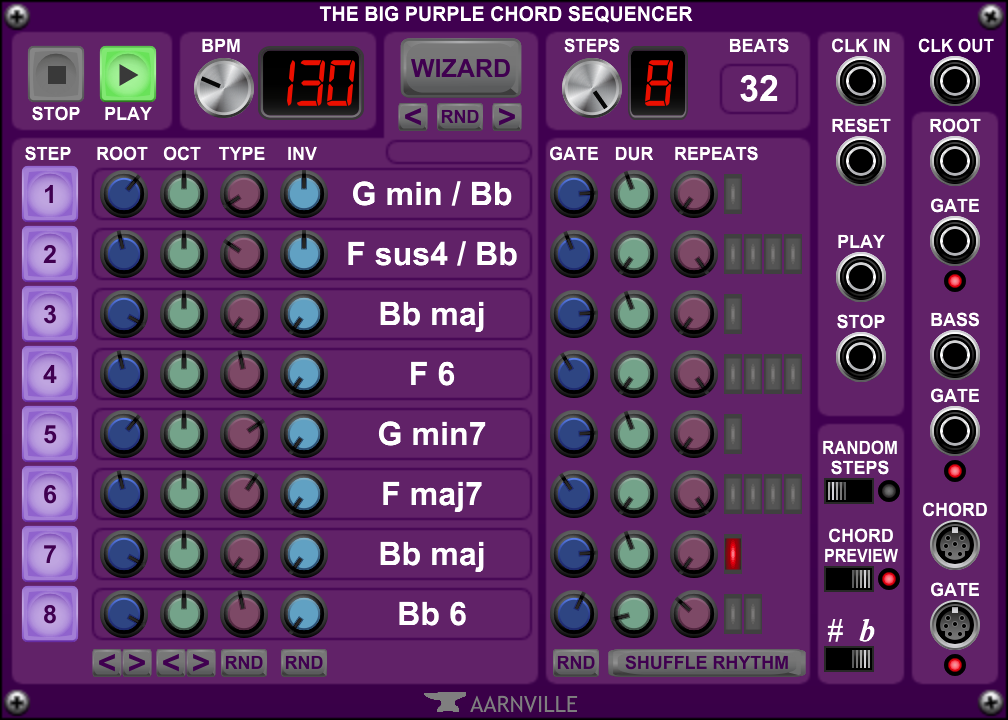This screenshot has height=720, width=1008.
Task: Click the PLAY input jack
Action: point(860,277)
